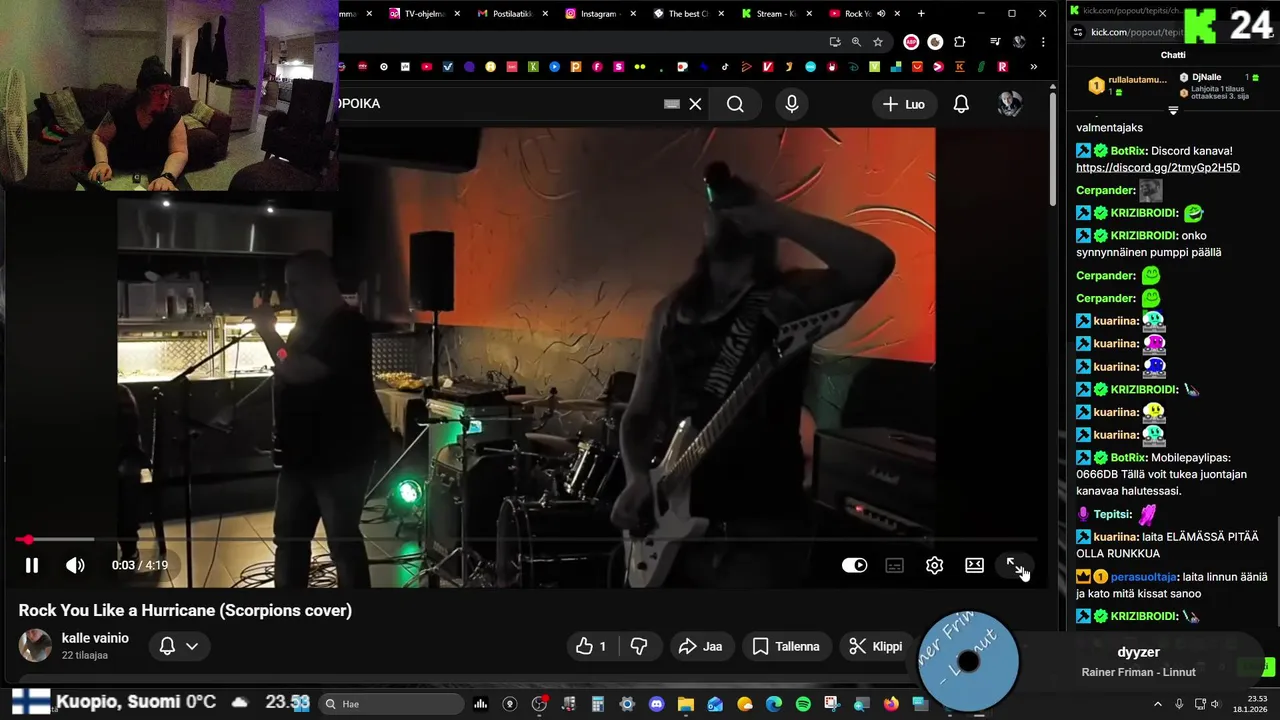Click the Tepitsi username in chat

1113,514
